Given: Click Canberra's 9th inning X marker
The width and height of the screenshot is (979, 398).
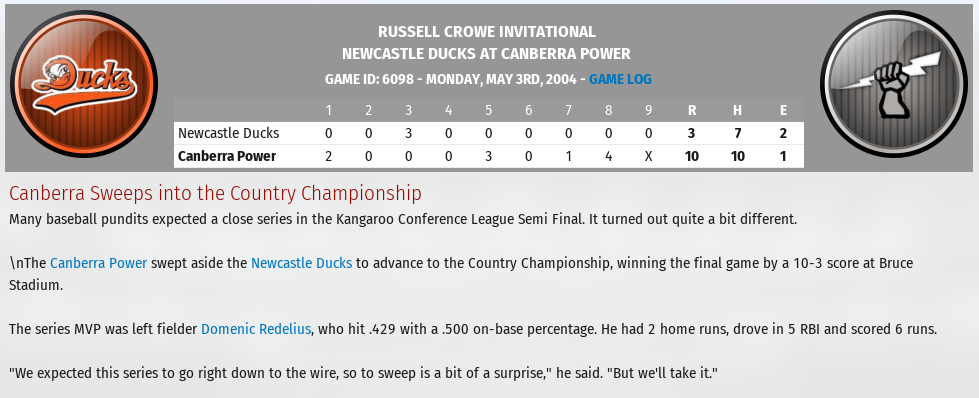Looking at the screenshot, I should [649, 156].
